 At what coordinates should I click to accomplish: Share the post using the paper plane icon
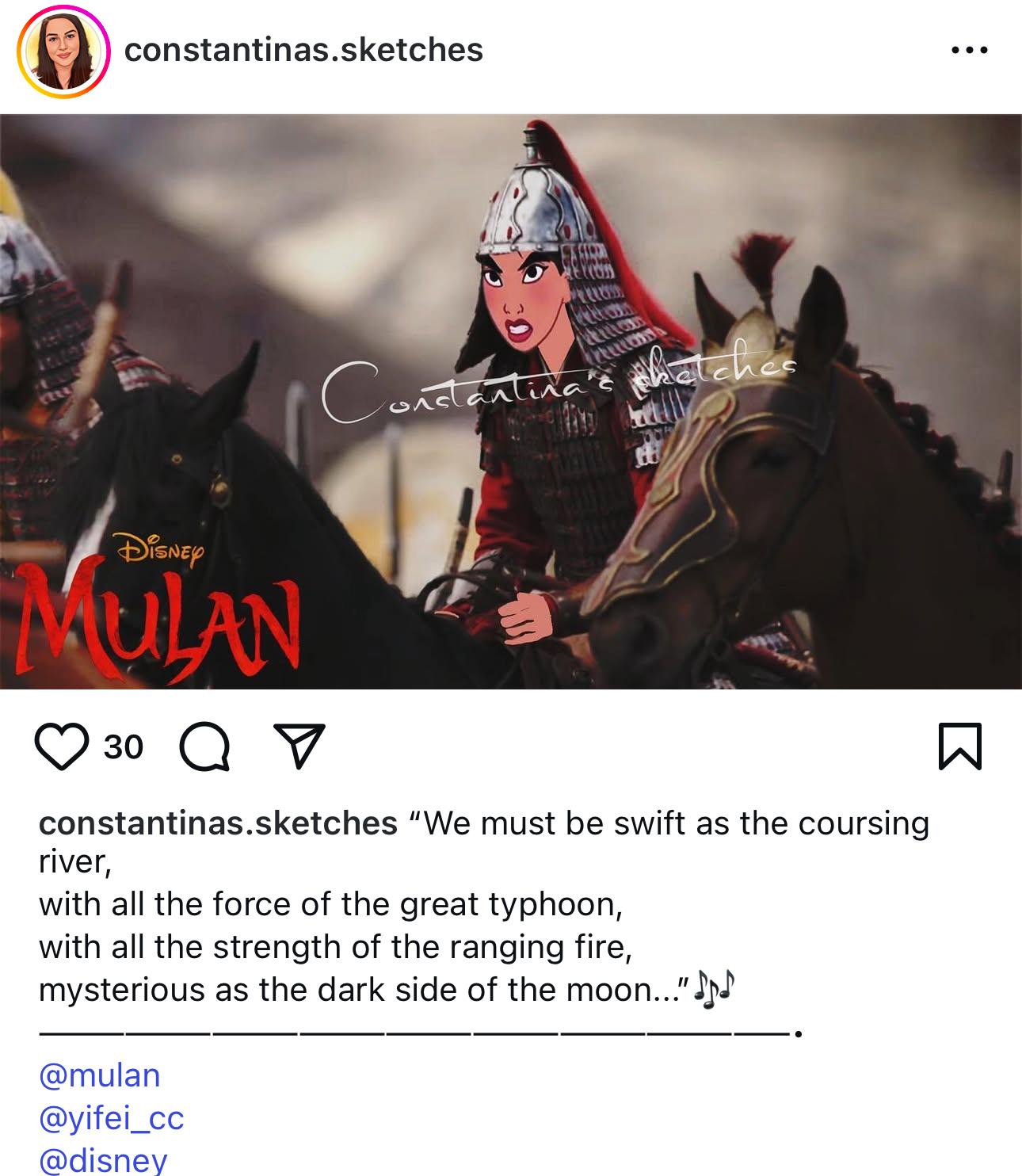298,746
